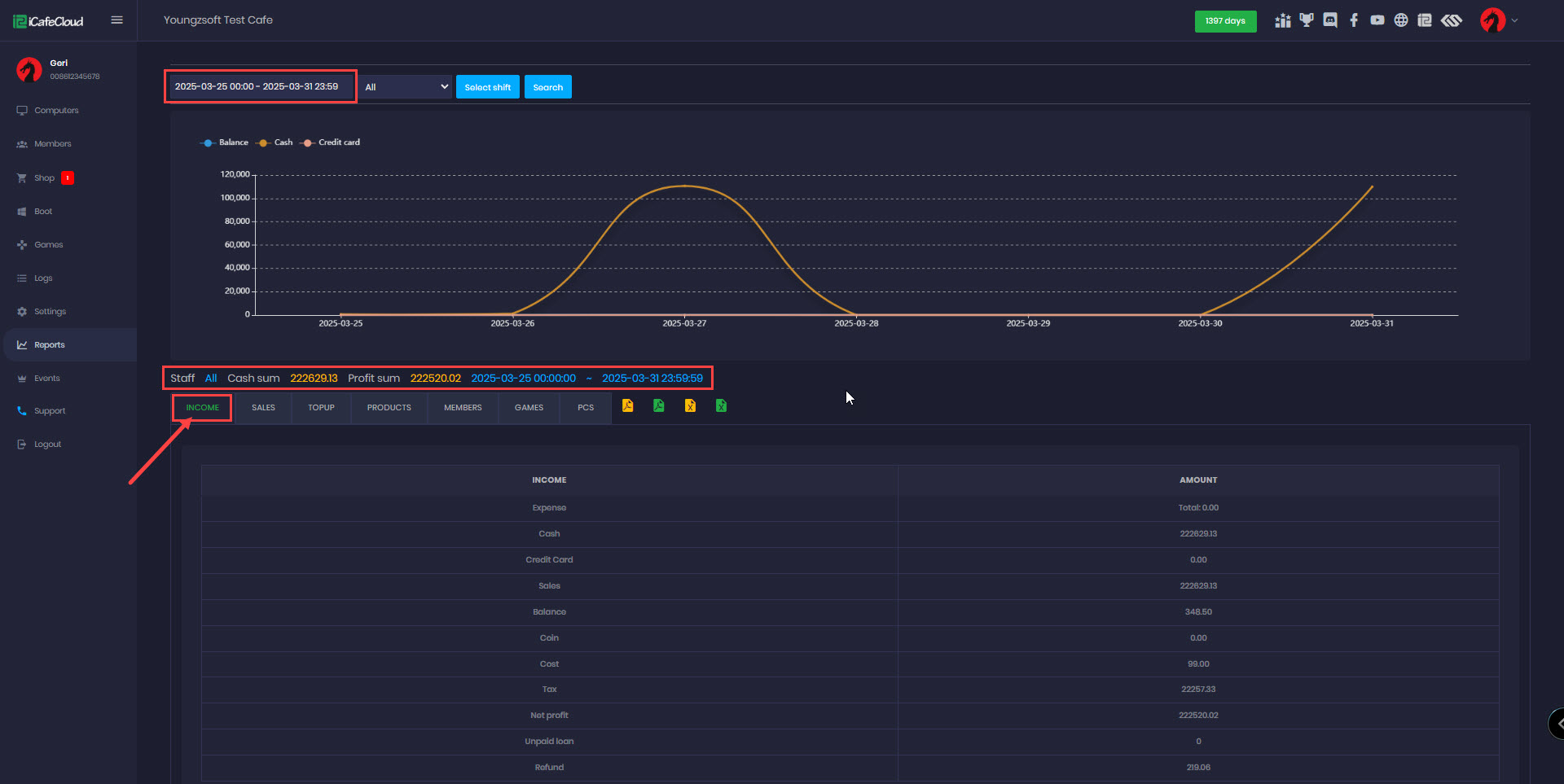Export report with green Excel icon
This screenshot has height=784, width=1564.
coord(721,405)
